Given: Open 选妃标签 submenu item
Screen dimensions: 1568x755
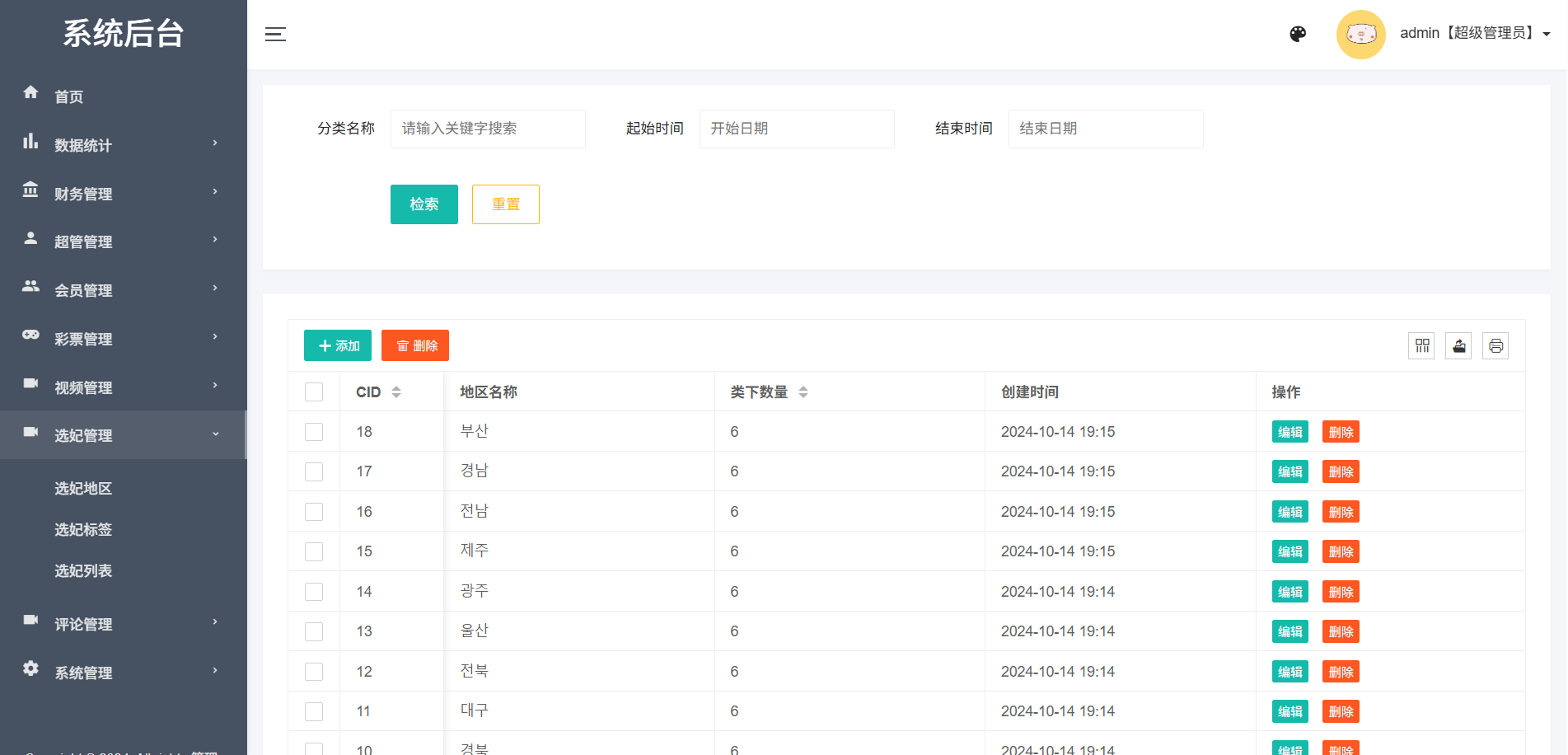Looking at the screenshot, I should [x=83, y=529].
